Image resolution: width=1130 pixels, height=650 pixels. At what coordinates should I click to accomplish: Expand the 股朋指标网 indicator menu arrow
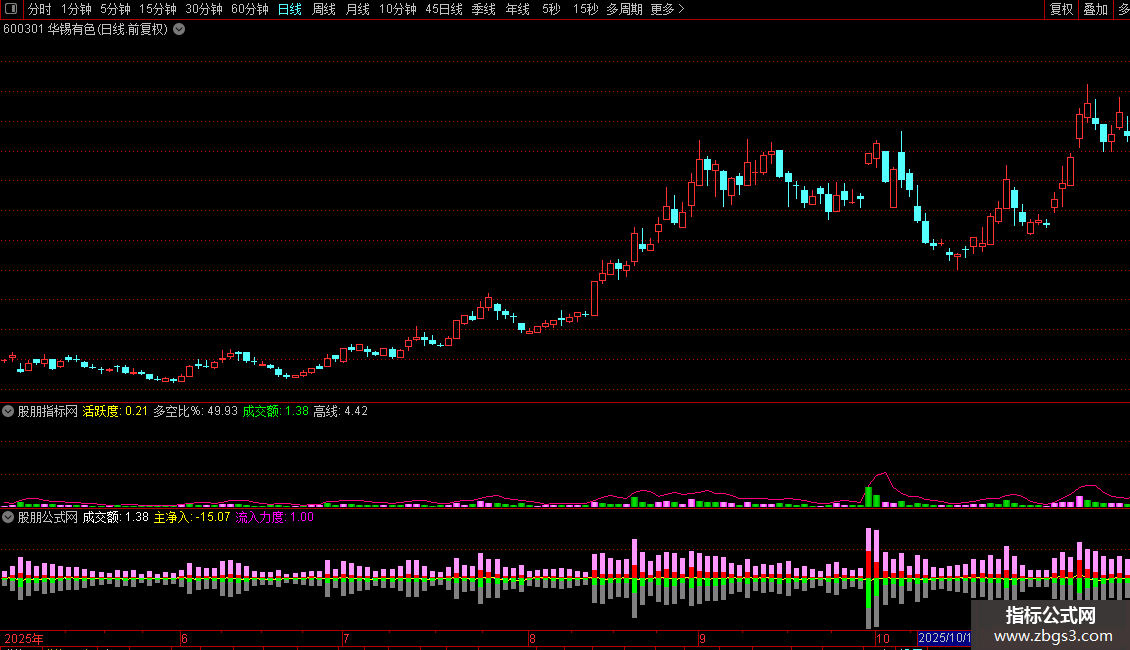8,411
